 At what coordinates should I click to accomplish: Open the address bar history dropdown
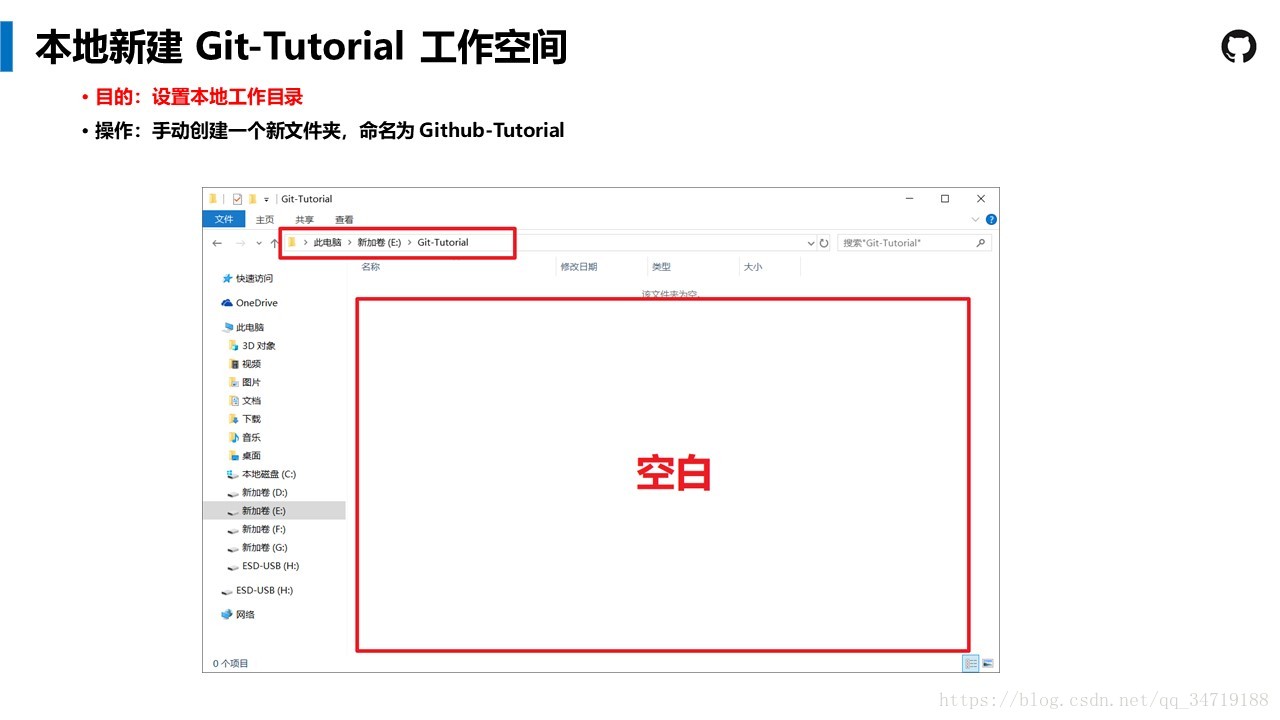point(811,243)
